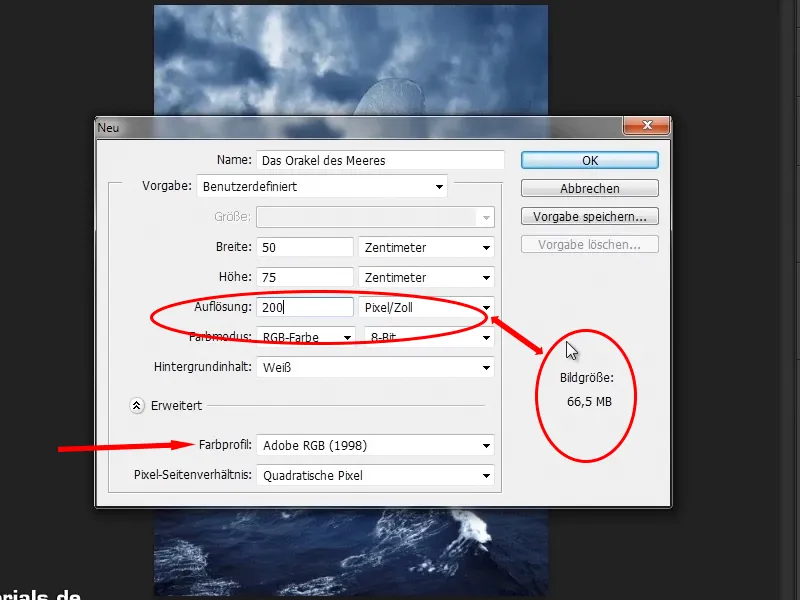800x600 pixels.
Task: Click the Name input field
Action: 380,160
